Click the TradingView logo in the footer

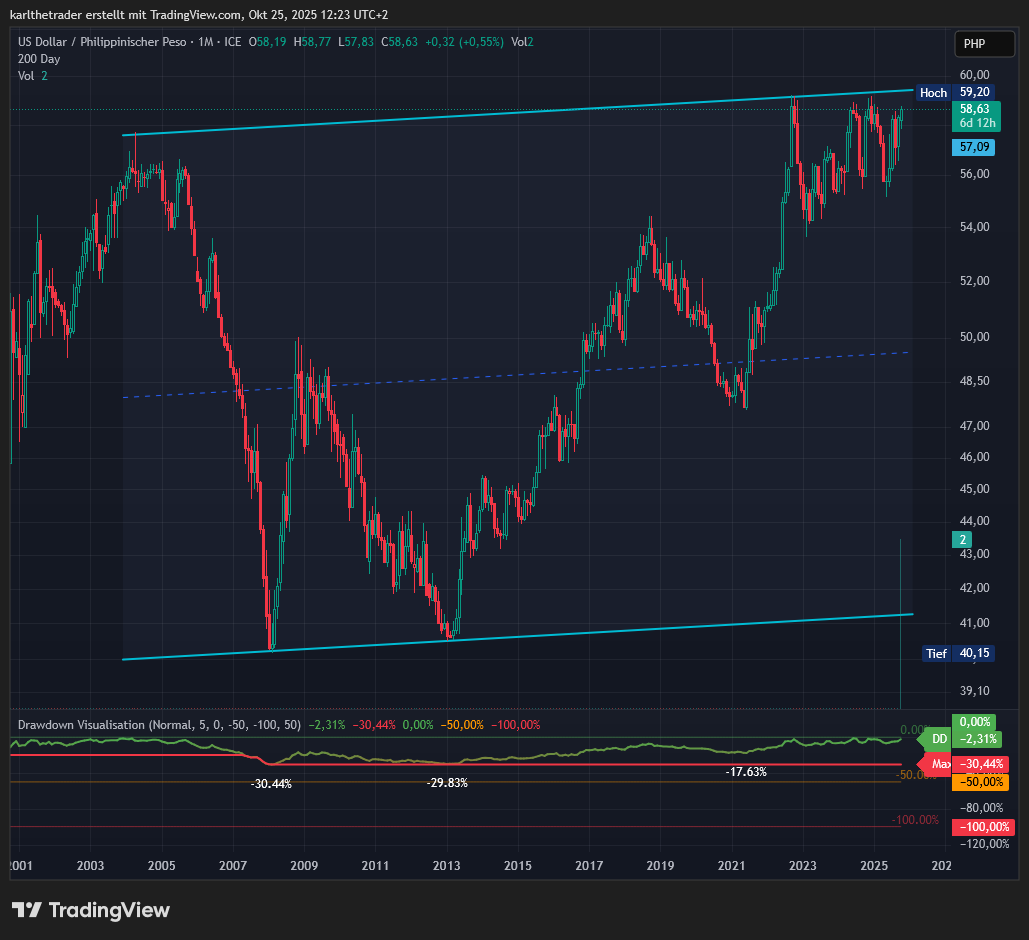coord(91,910)
